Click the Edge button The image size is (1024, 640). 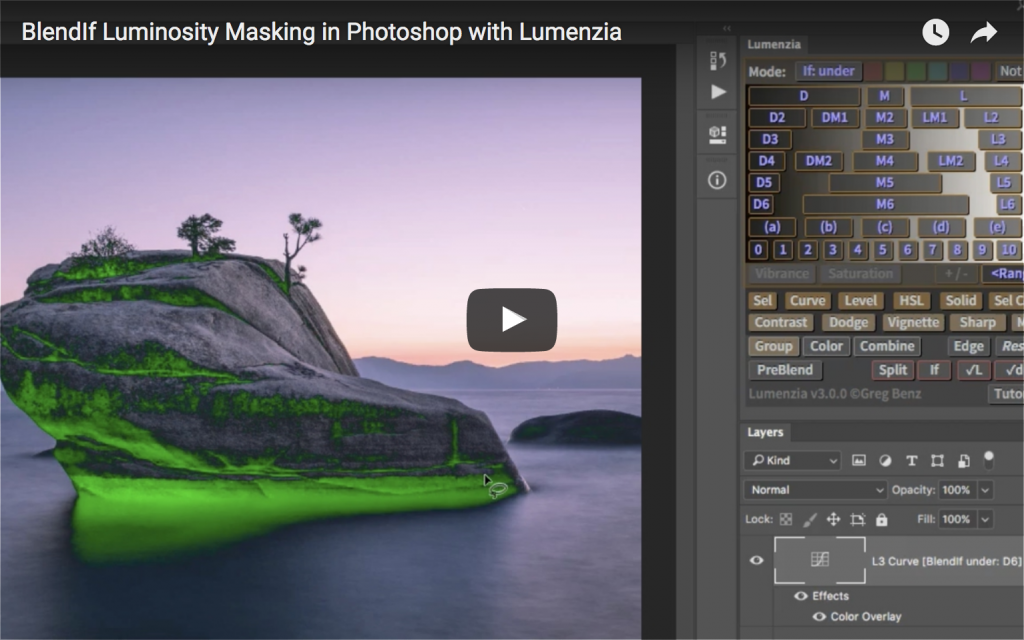click(968, 346)
